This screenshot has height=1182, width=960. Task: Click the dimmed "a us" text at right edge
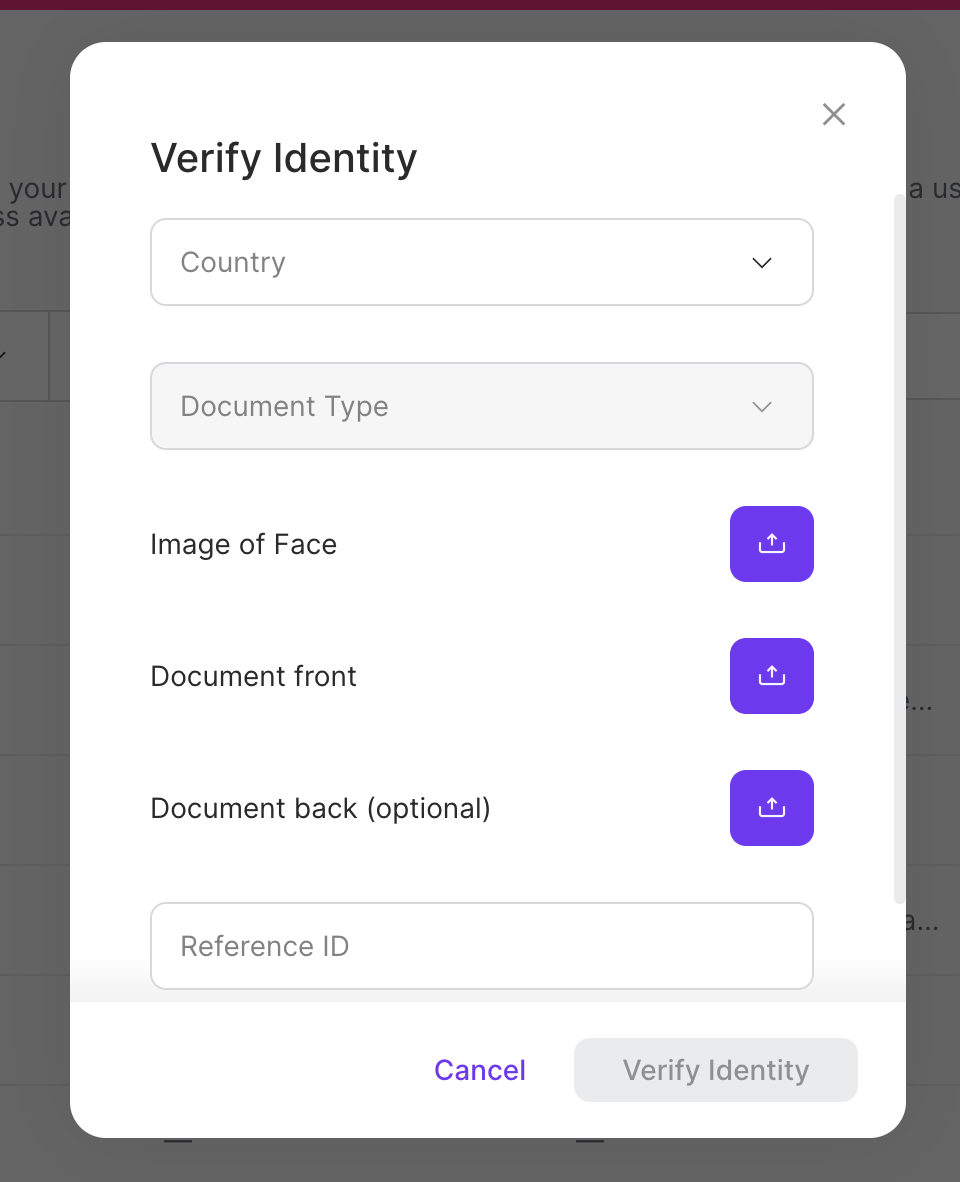(934, 188)
